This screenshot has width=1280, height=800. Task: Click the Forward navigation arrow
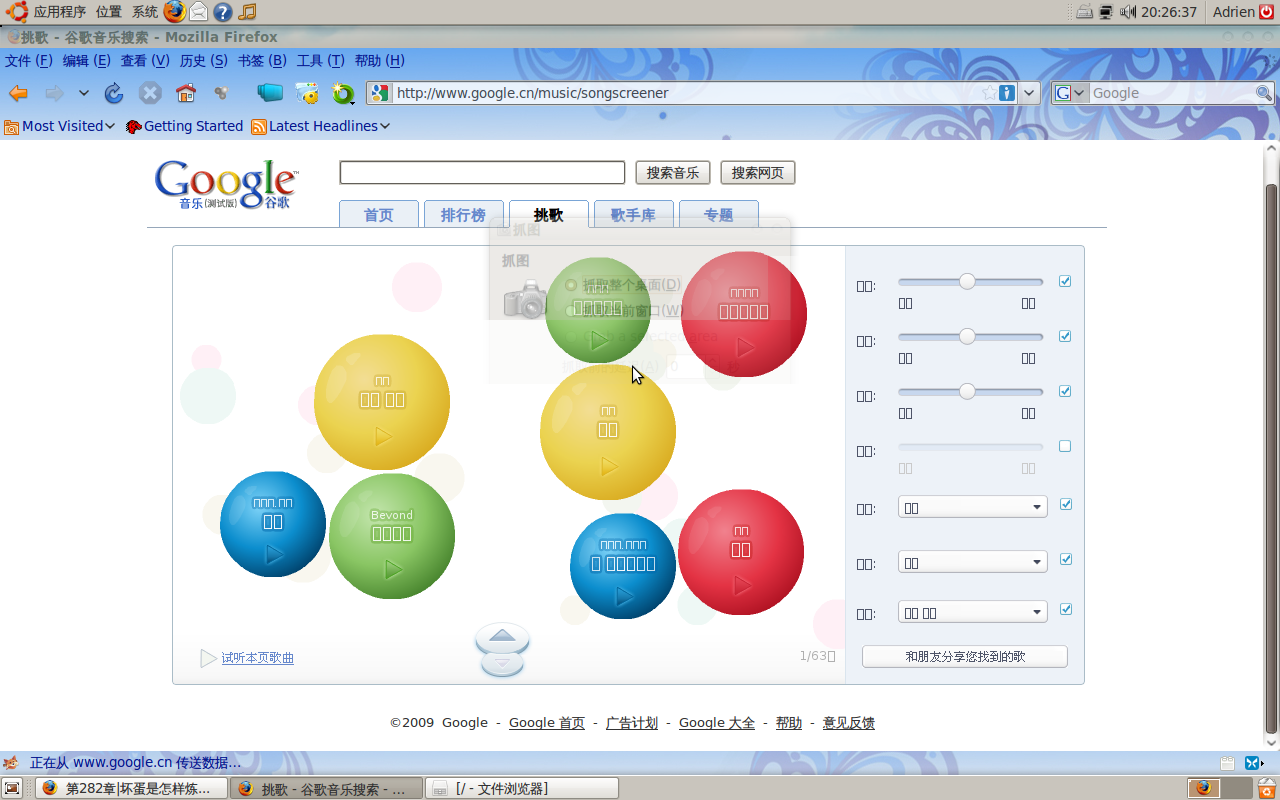54,93
